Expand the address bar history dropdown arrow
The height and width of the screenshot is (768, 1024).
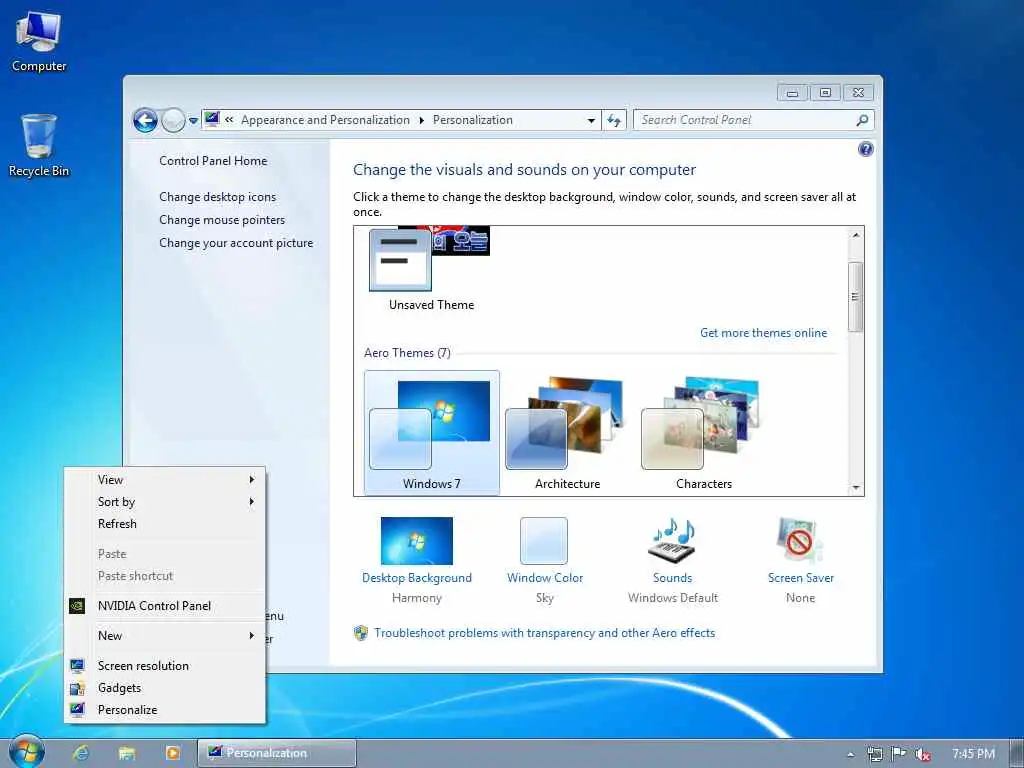(x=591, y=120)
